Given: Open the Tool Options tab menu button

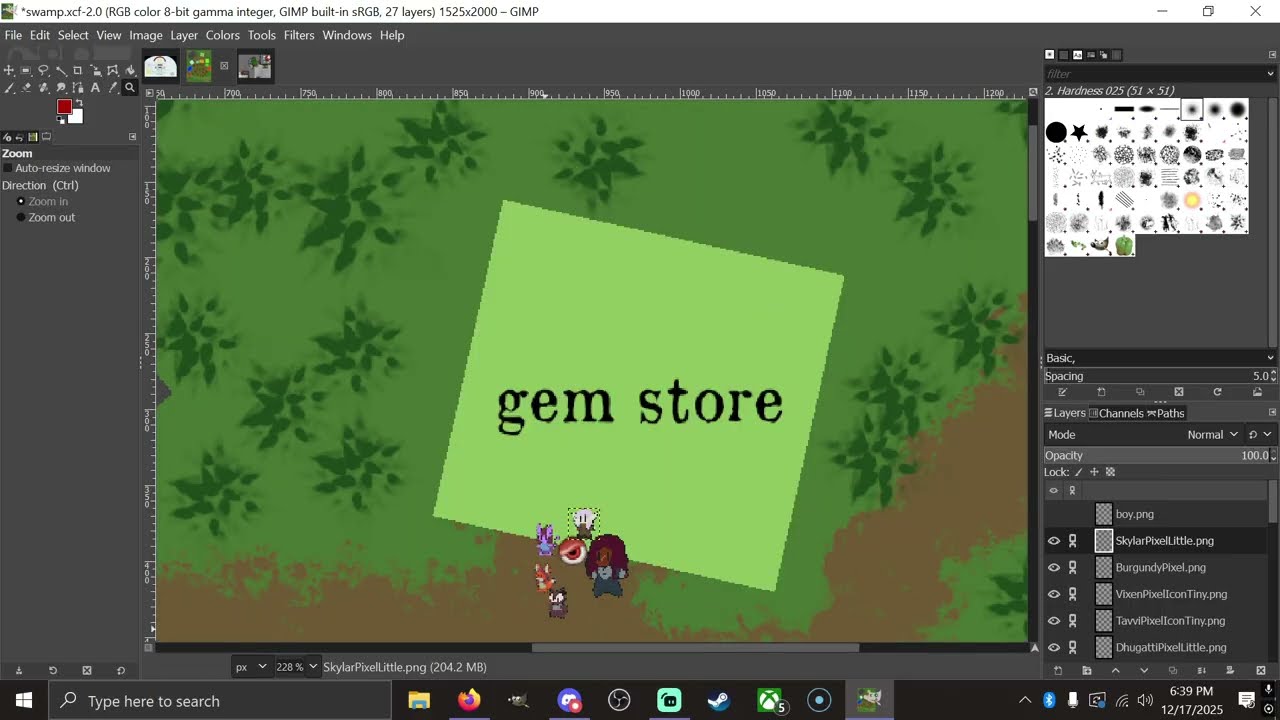Looking at the screenshot, I should (132, 137).
